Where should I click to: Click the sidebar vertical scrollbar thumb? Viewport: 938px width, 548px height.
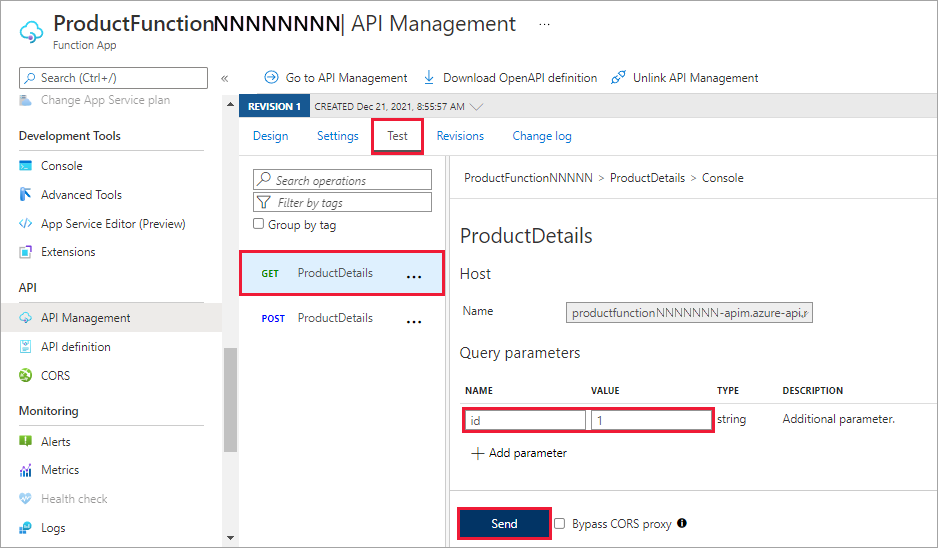230,400
